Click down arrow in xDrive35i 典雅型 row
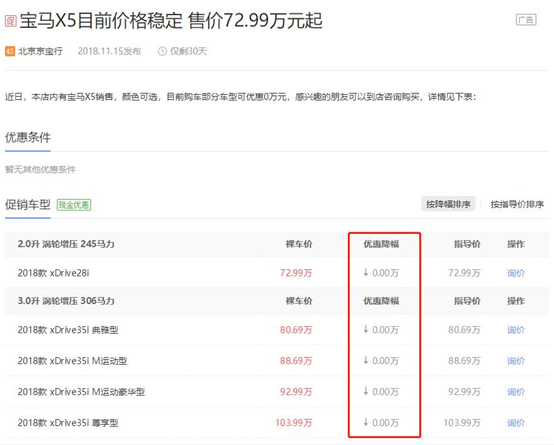Screen dimensions: 554x445 tap(366, 329)
